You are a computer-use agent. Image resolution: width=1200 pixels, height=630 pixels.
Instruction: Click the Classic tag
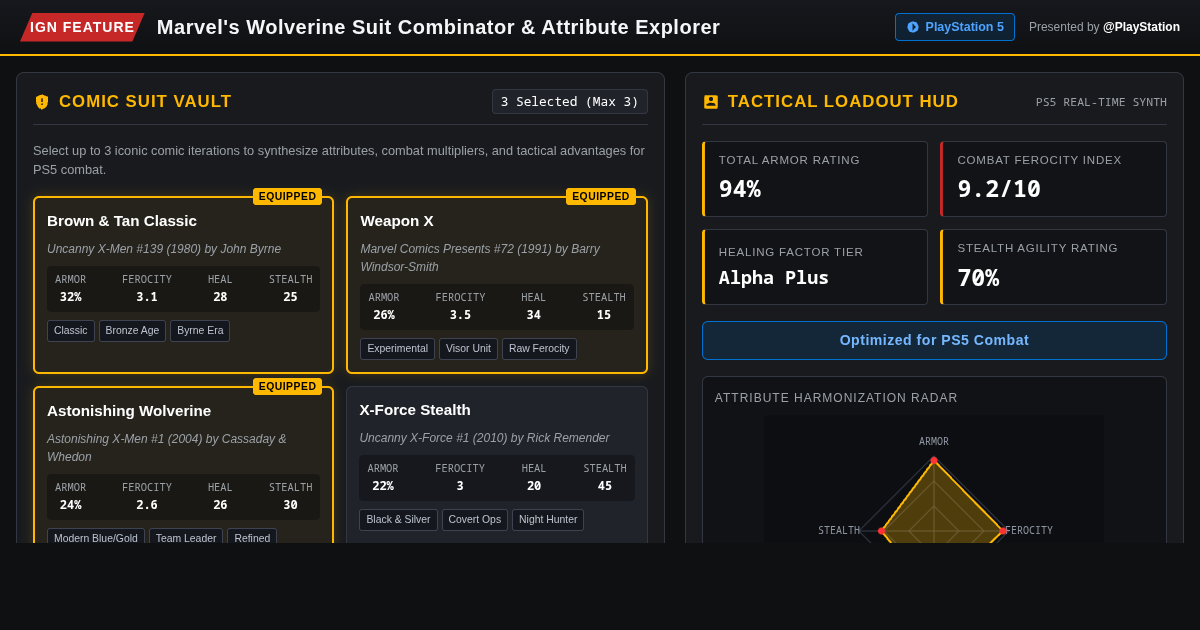coord(71,331)
